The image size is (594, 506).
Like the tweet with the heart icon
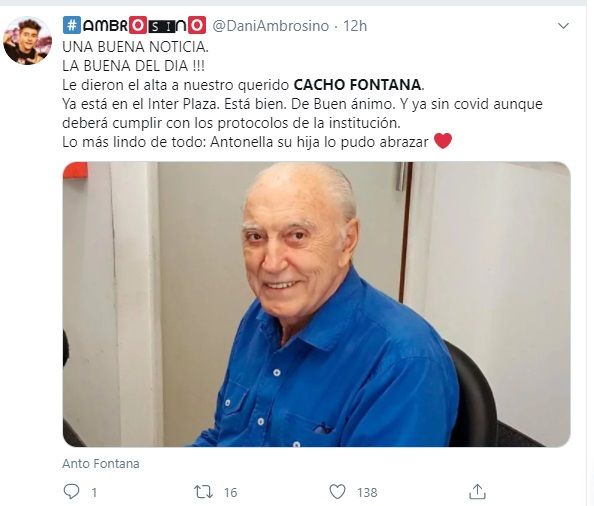click(337, 492)
